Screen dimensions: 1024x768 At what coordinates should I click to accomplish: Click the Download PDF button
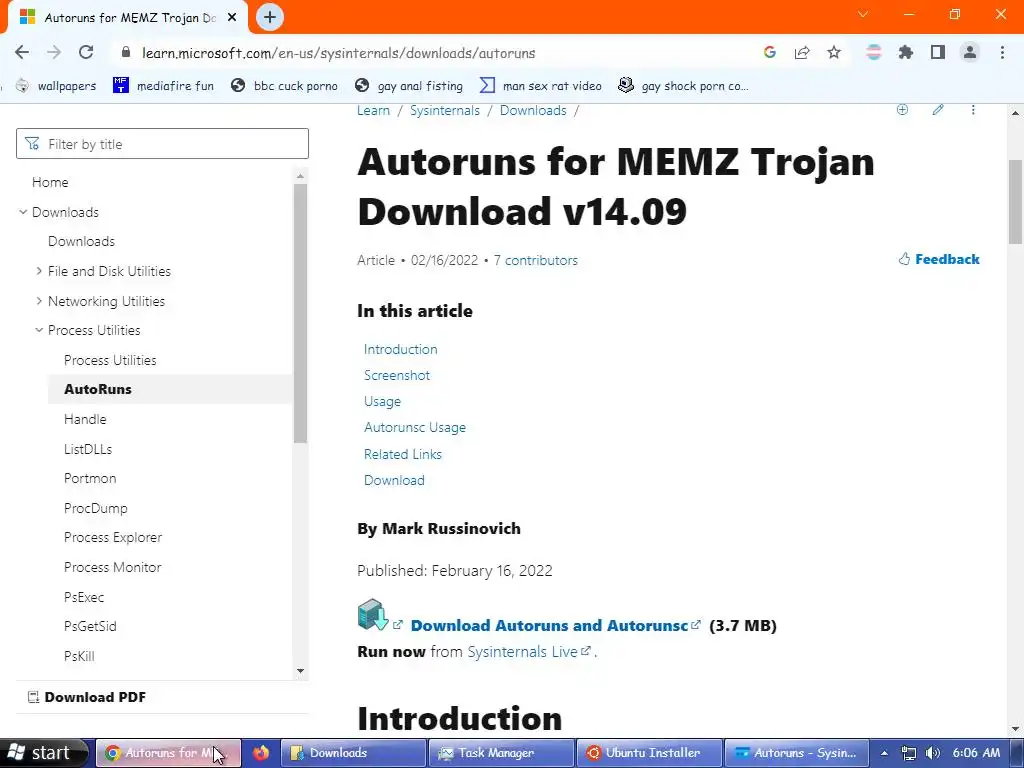(x=86, y=697)
